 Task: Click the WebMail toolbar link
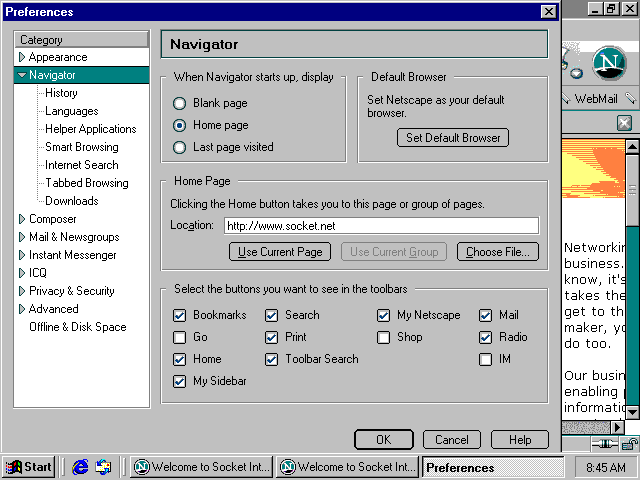tap(596, 99)
